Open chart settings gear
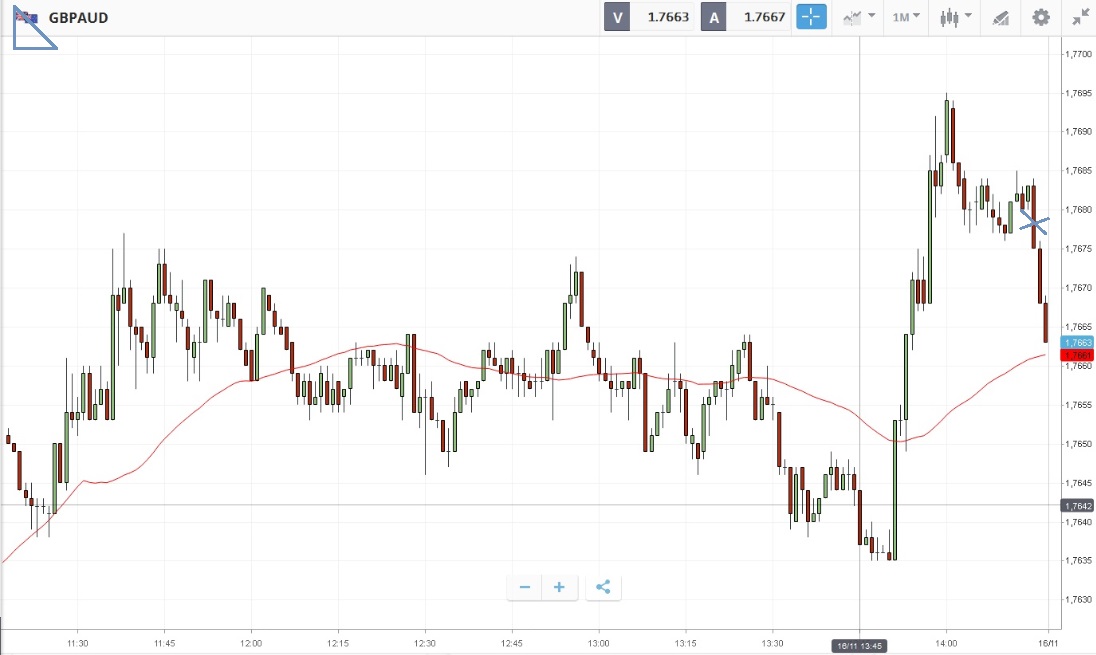Screen dimensions: 1096x655 1041,17
